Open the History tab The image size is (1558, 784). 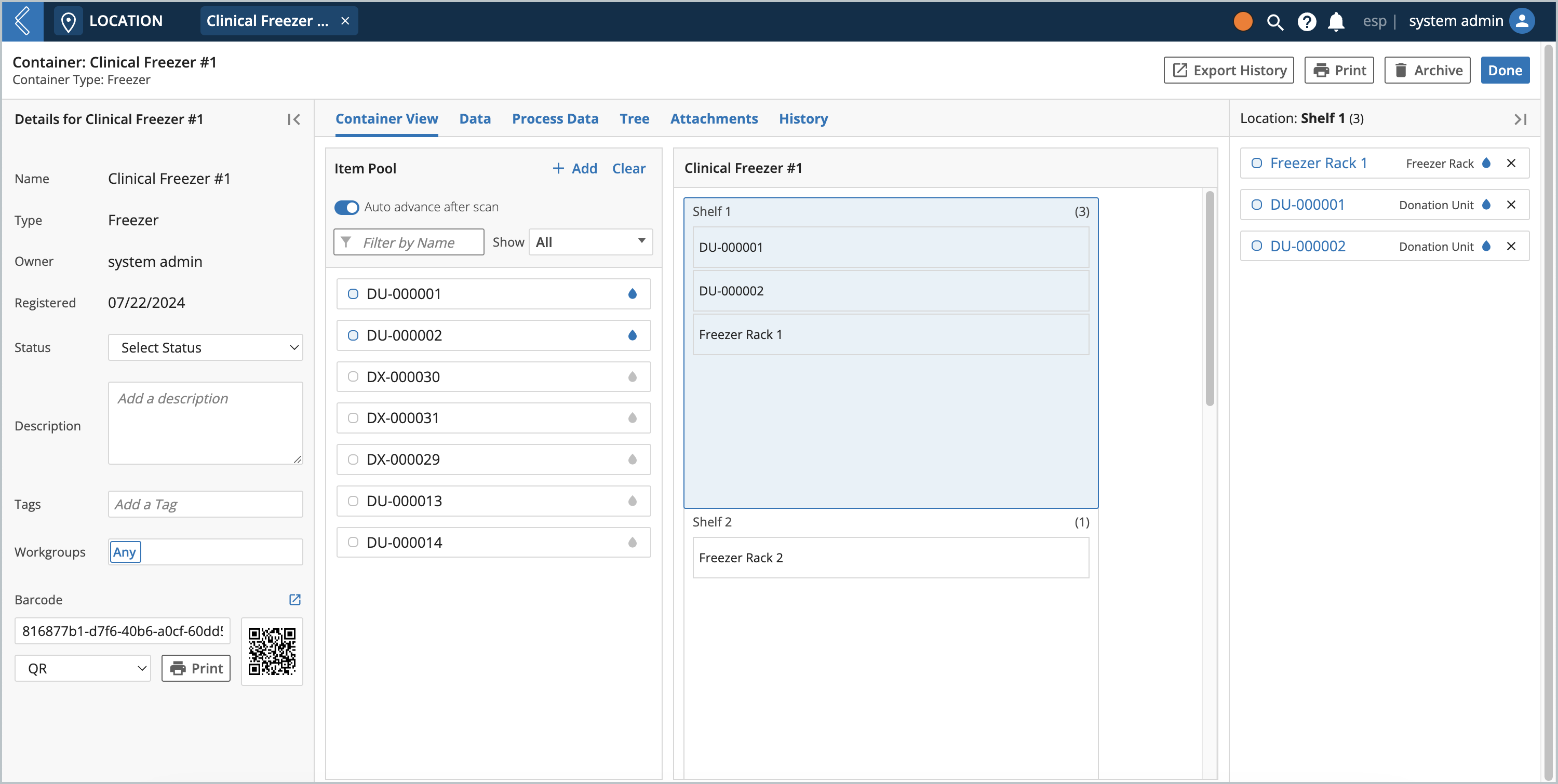pos(803,118)
